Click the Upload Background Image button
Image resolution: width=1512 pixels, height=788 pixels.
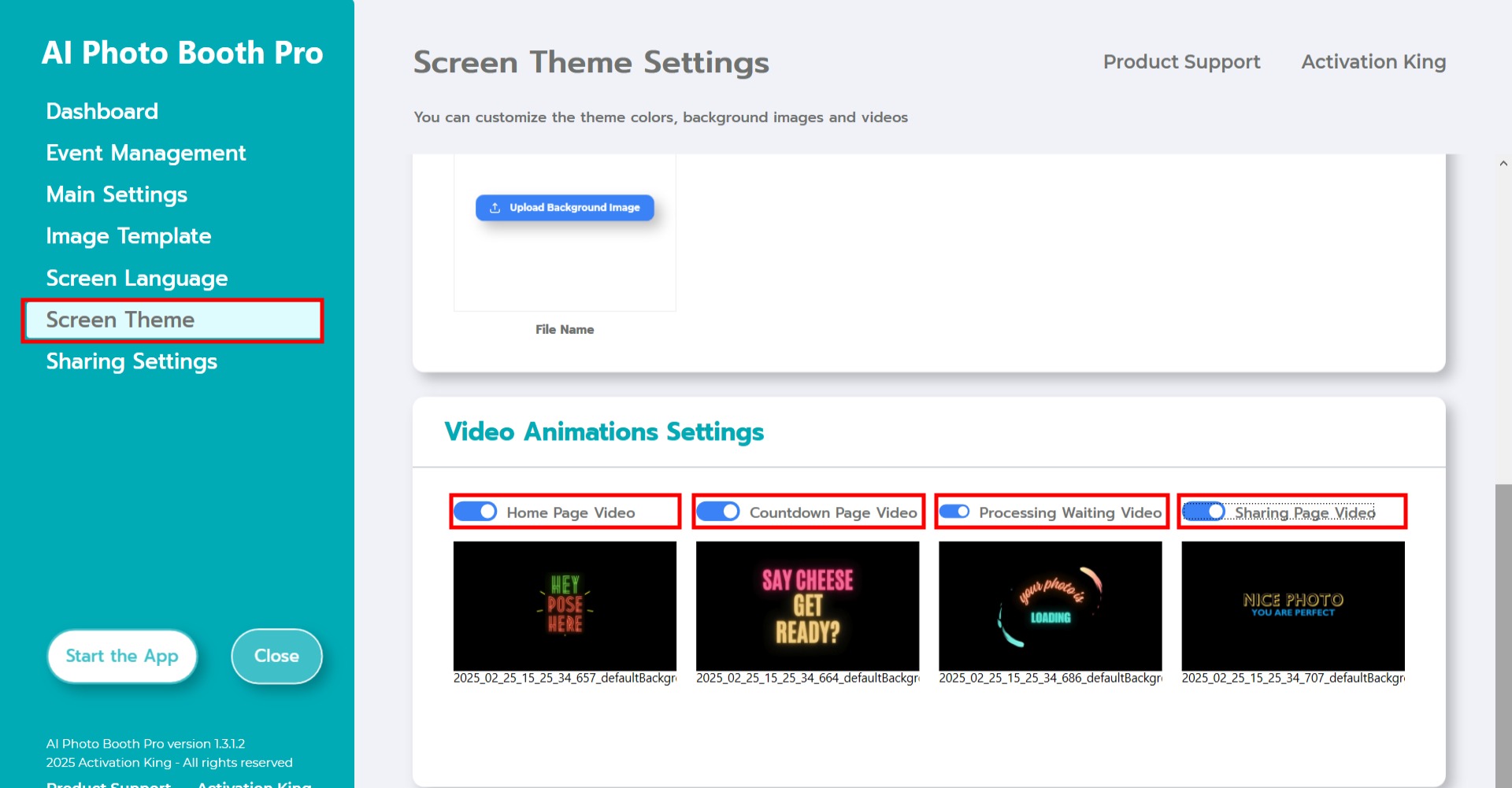[565, 208]
